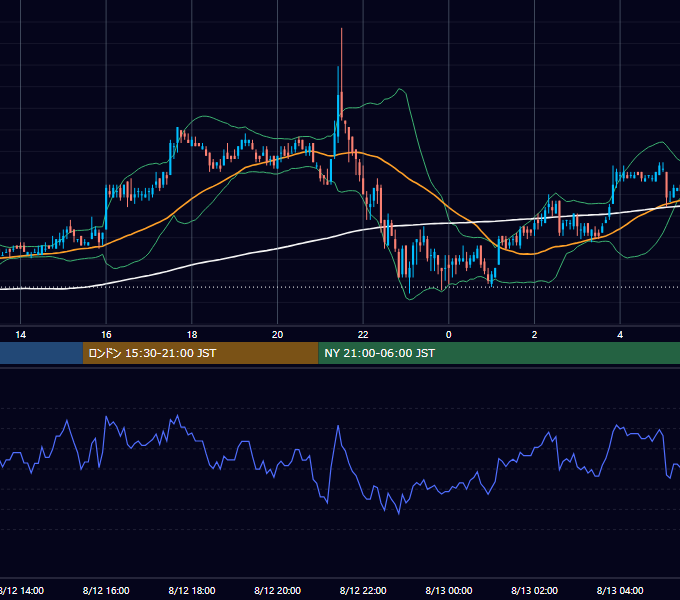Click the 8/12 20:00 time label
The height and width of the screenshot is (600, 680).
278,590
